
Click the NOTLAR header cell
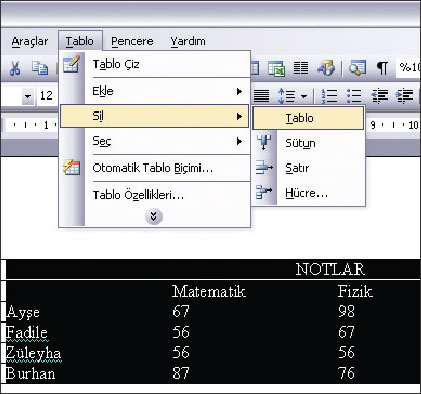point(330,269)
